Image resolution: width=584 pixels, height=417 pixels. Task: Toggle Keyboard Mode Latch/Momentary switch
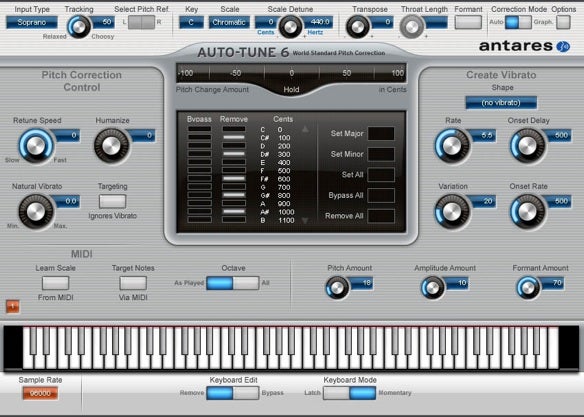(x=349, y=393)
